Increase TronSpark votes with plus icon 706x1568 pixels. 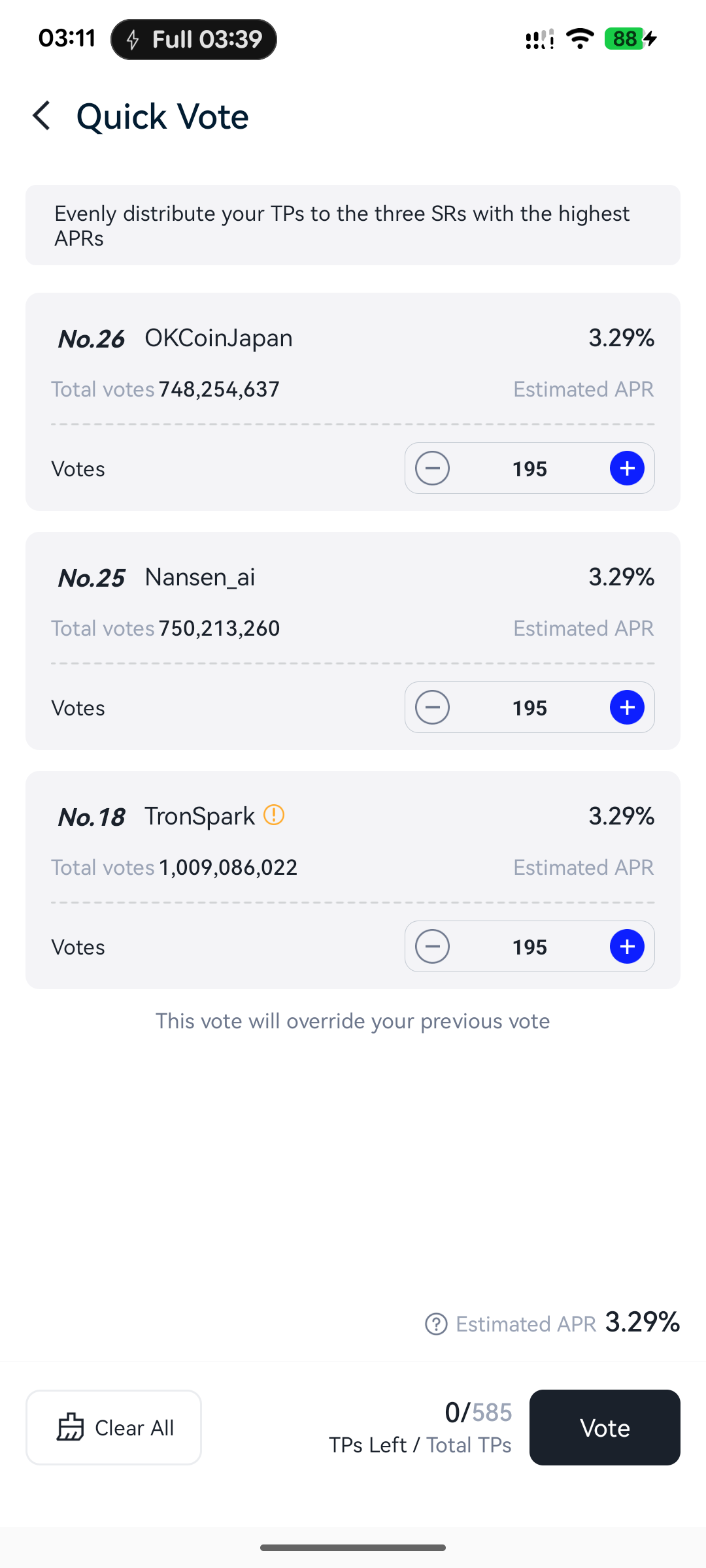[627, 947]
